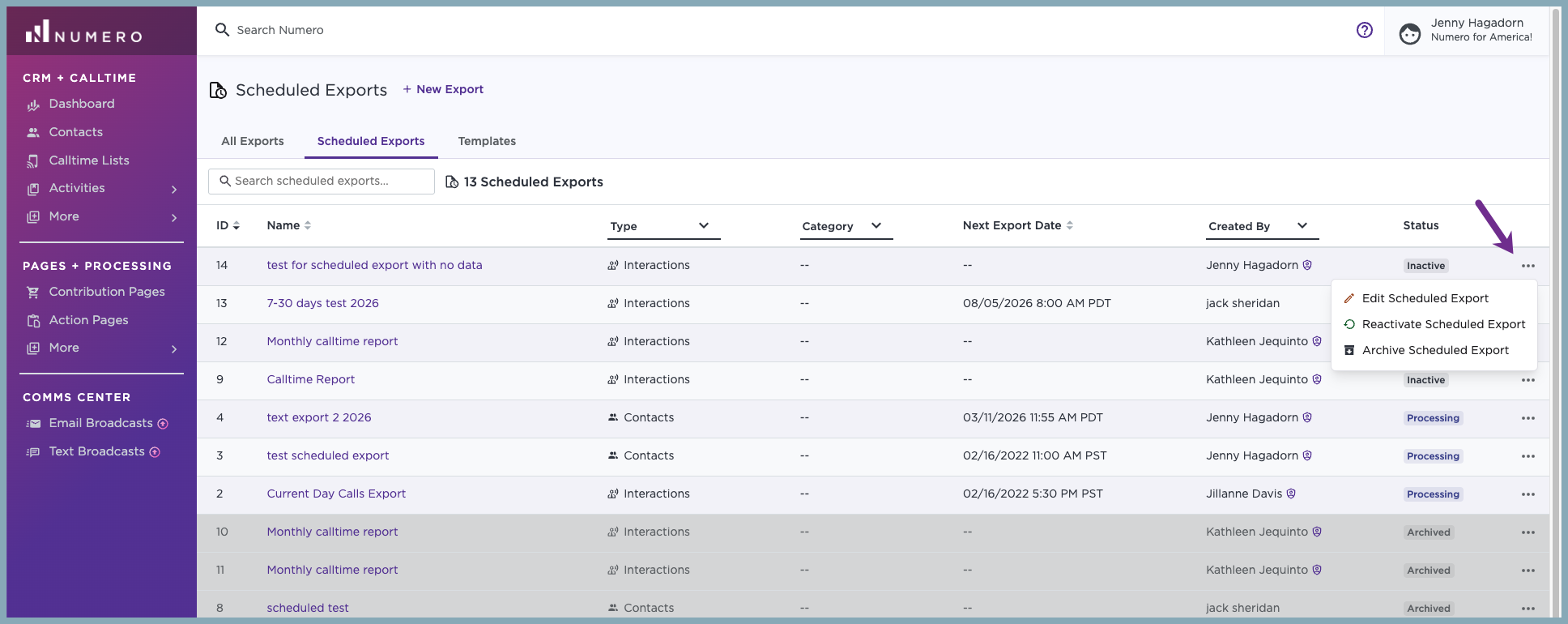Image resolution: width=1568 pixels, height=624 pixels.
Task: Click the page's vertical scrollbar
Action: point(1555,312)
